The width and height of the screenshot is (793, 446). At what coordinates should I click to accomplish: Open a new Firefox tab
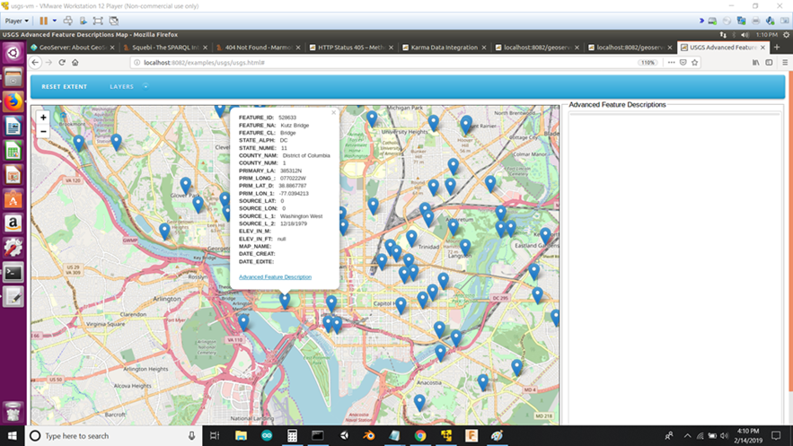click(x=777, y=48)
